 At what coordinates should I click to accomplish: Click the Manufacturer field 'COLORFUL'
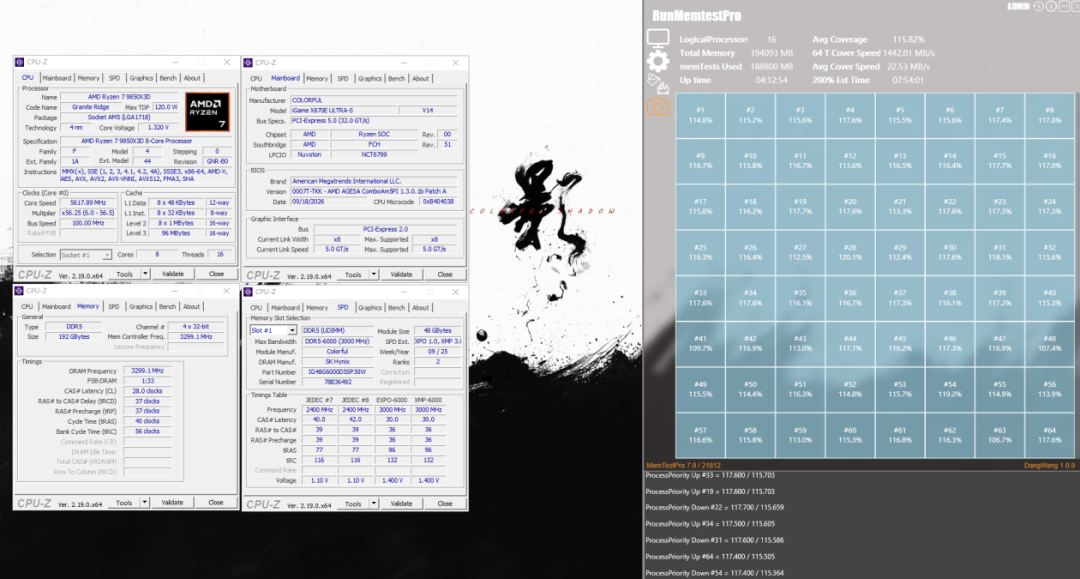[375, 100]
